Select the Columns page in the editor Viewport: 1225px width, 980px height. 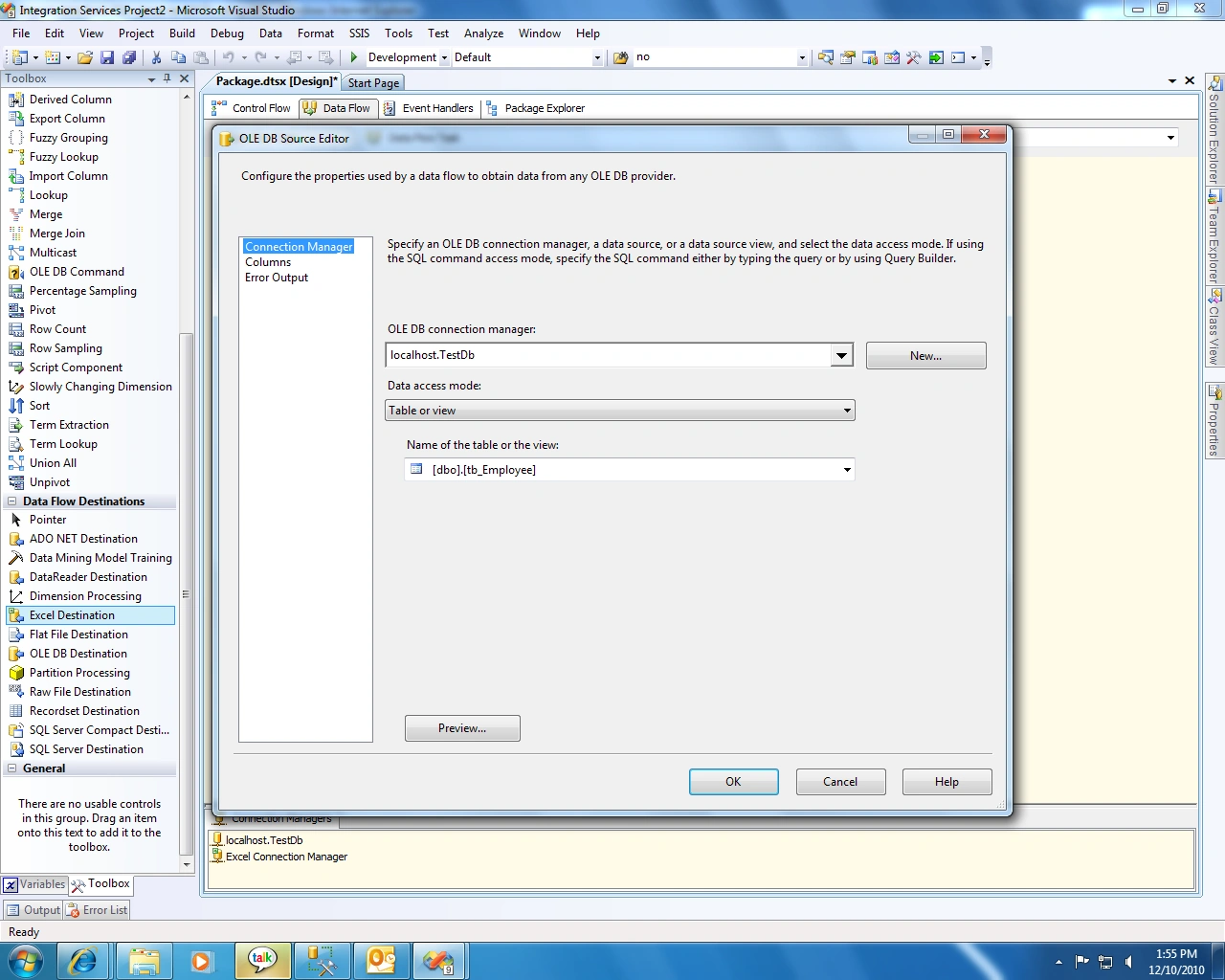click(x=268, y=262)
